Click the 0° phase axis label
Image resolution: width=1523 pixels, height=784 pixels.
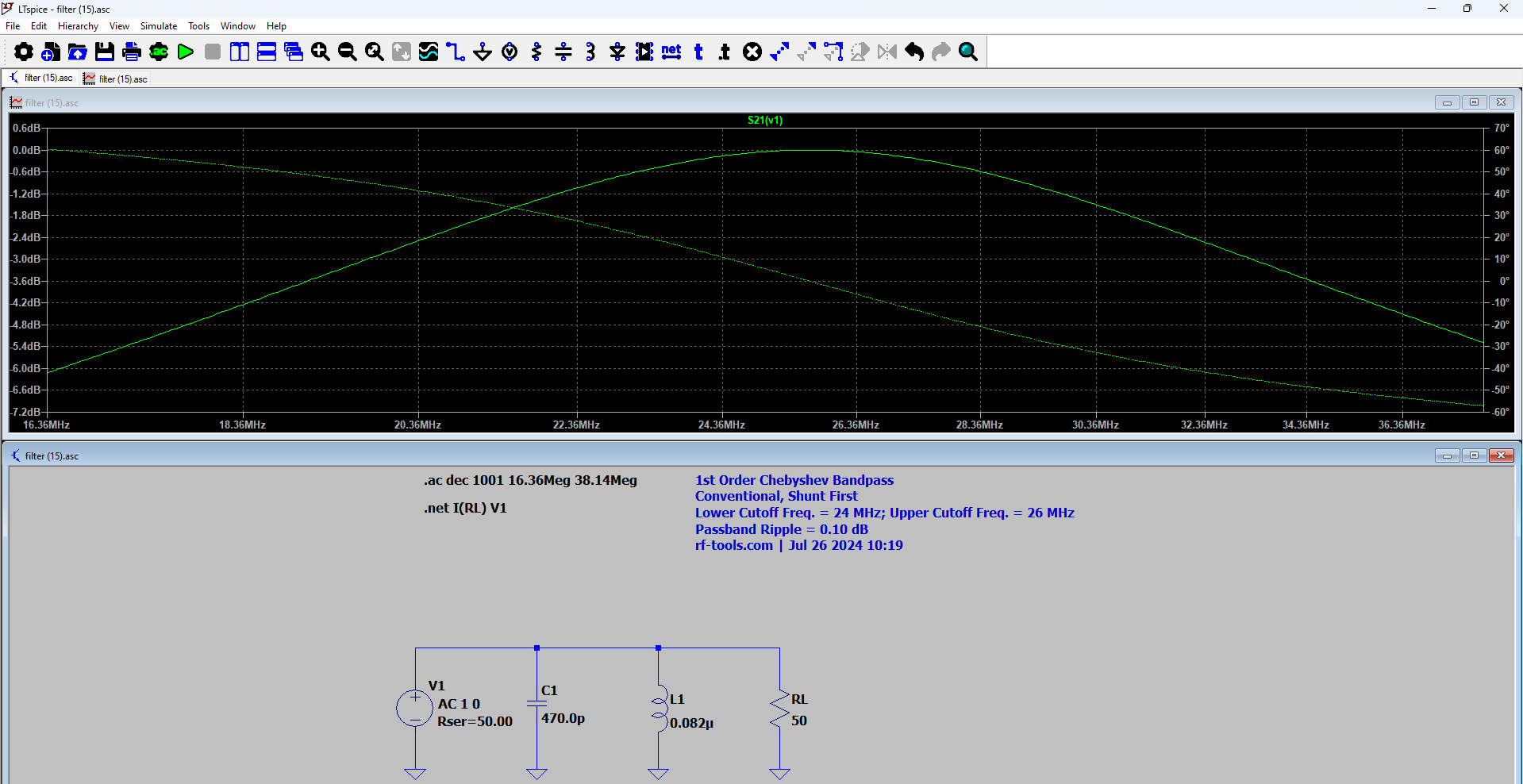coord(1504,281)
